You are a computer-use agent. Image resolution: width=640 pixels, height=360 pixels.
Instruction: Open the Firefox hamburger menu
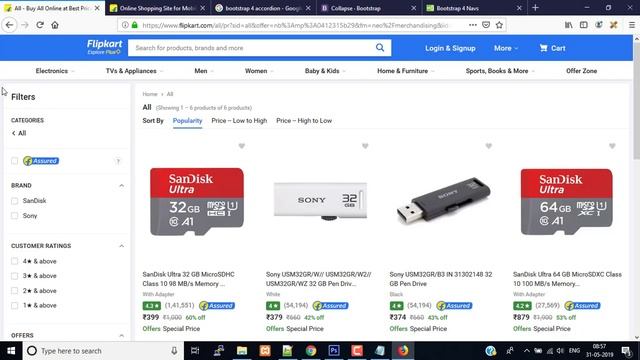(631, 25)
